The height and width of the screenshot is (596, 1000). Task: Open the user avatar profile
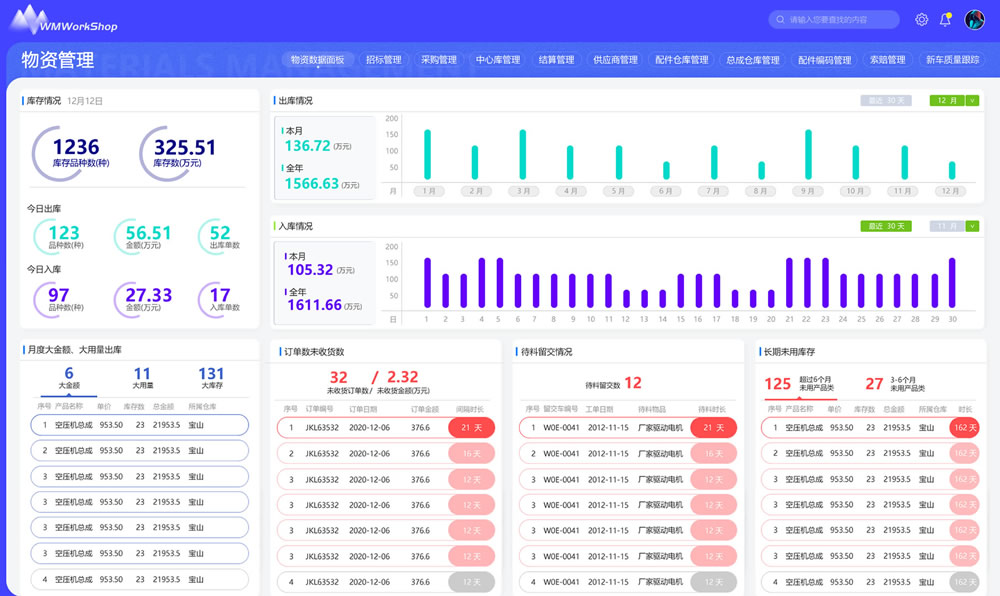pos(974,19)
